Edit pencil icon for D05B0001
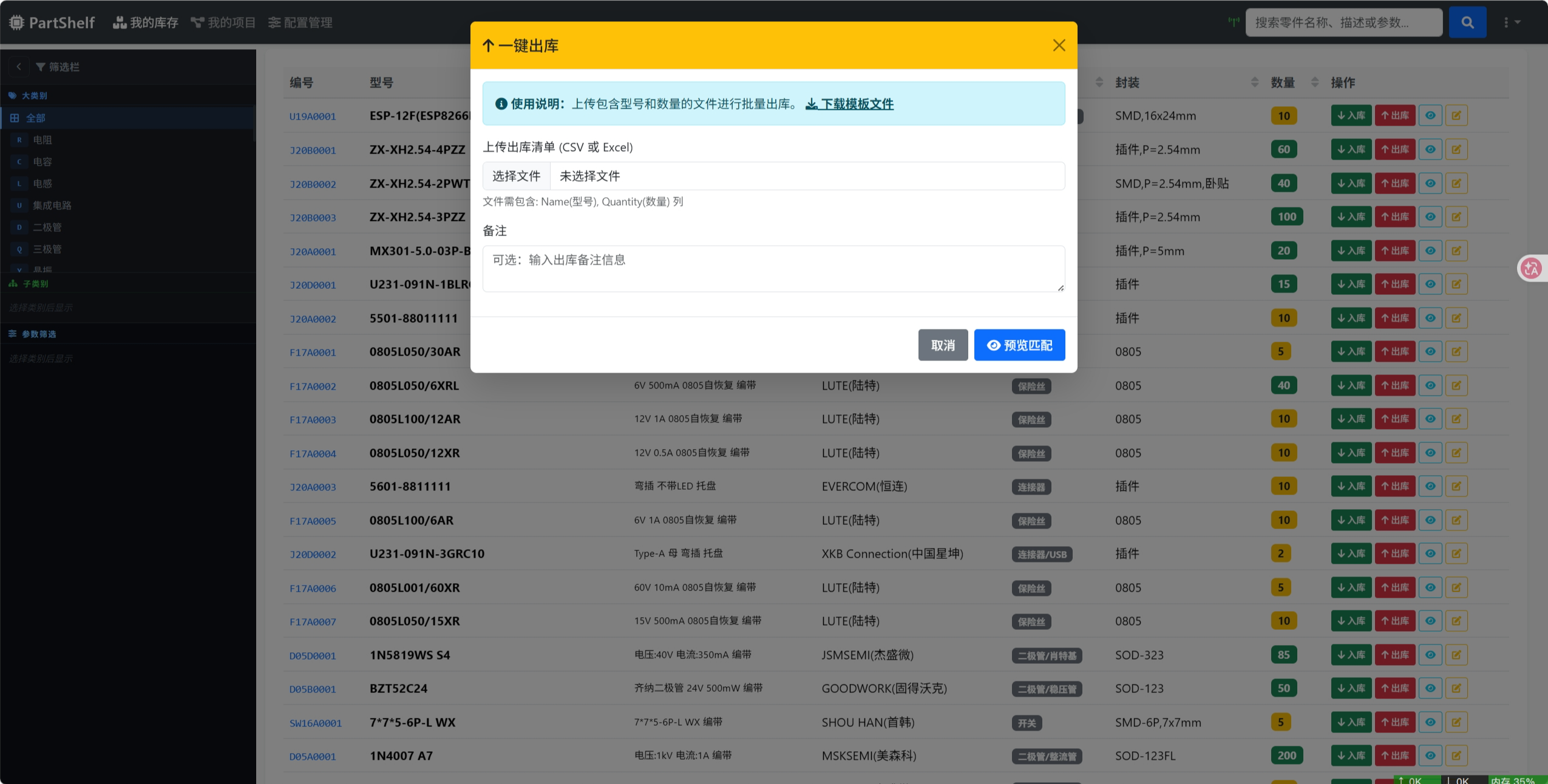This screenshot has width=1548, height=784. (x=1456, y=688)
